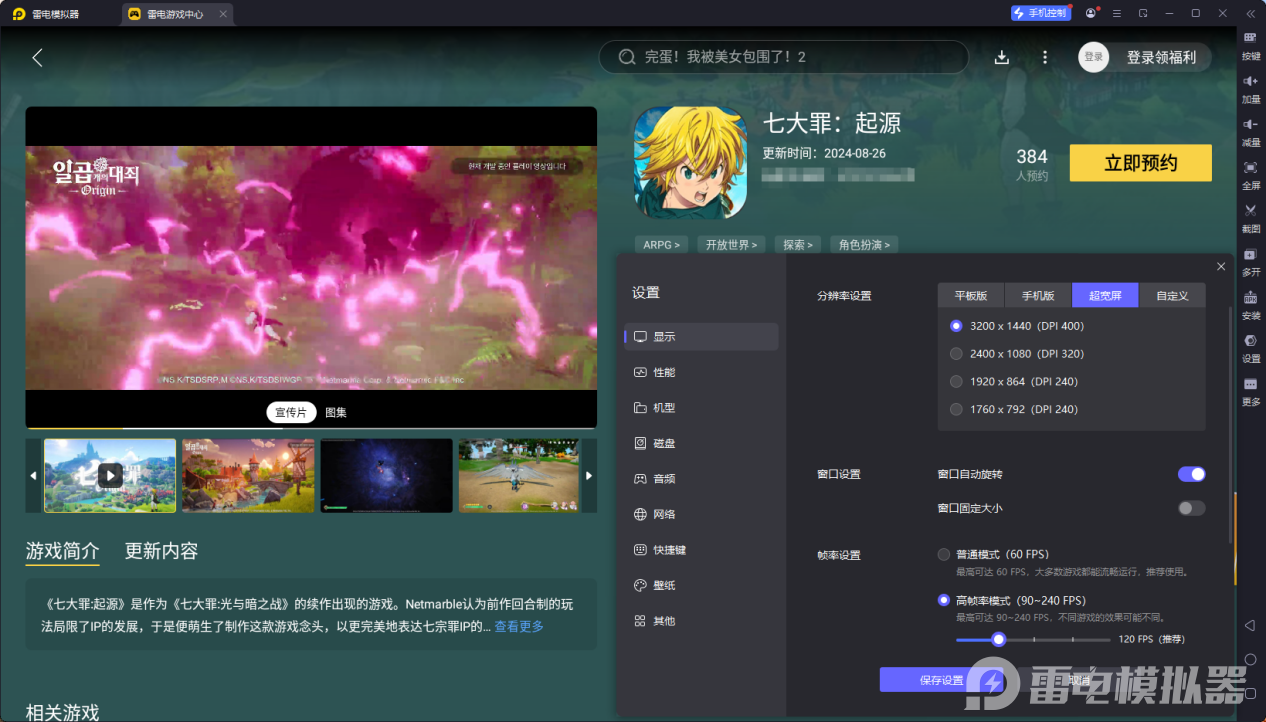Expand the description via 查看更多
This screenshot has width=1266, height=722.
[519, 626]
